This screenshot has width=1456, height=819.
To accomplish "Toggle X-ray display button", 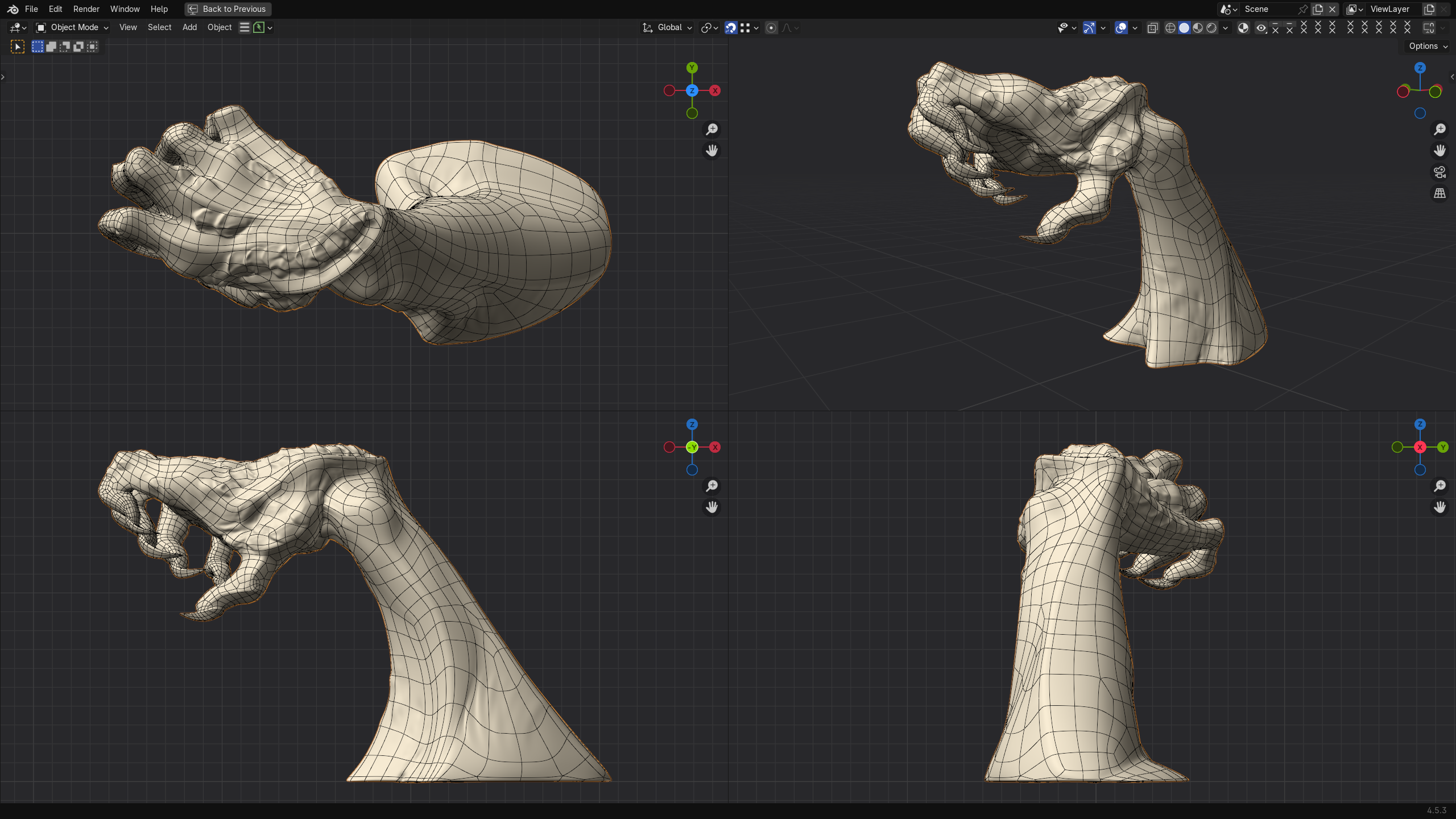I will 1152,28.
